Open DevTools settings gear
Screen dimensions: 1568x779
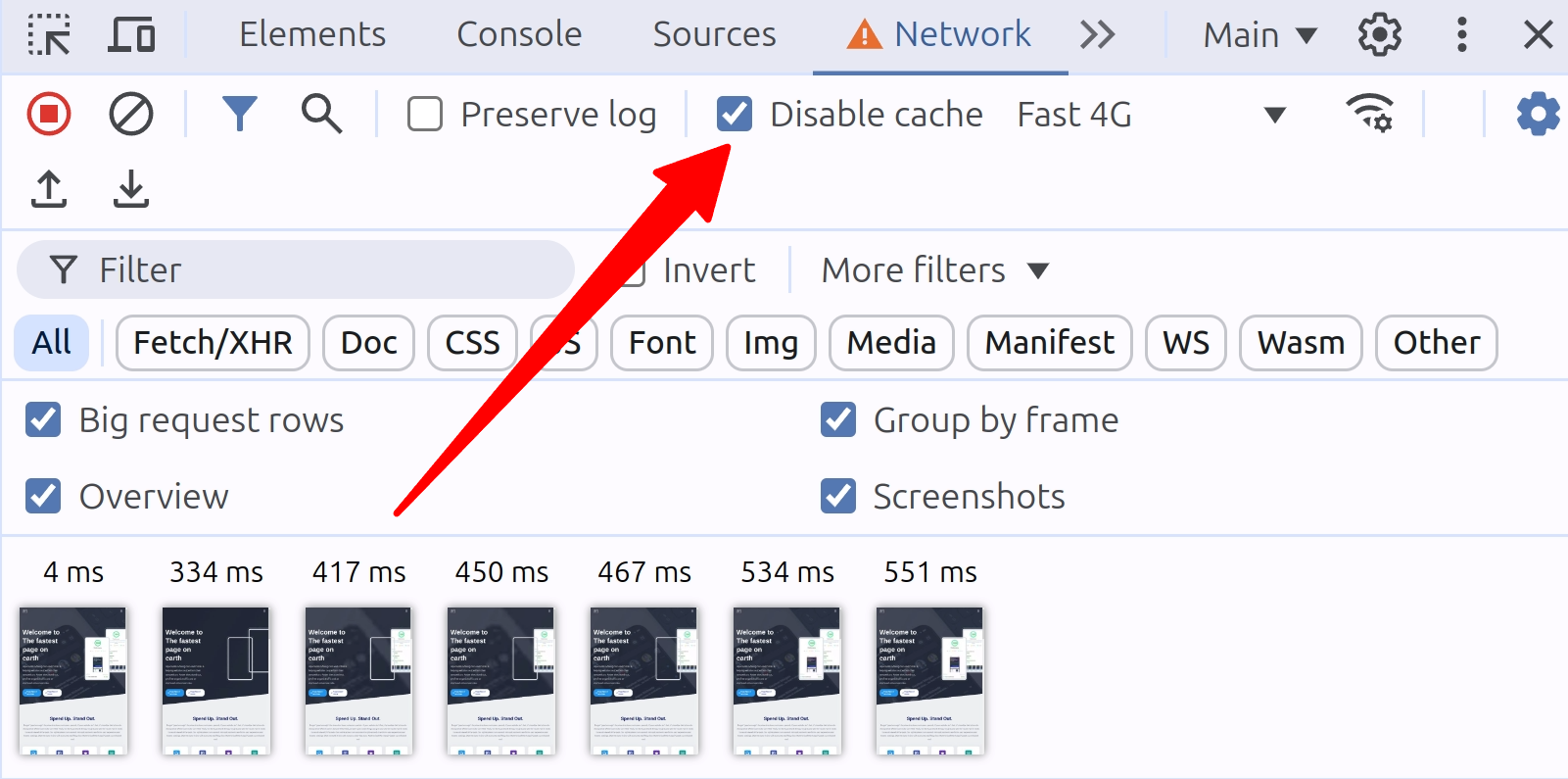click(x=1379, y=35)
